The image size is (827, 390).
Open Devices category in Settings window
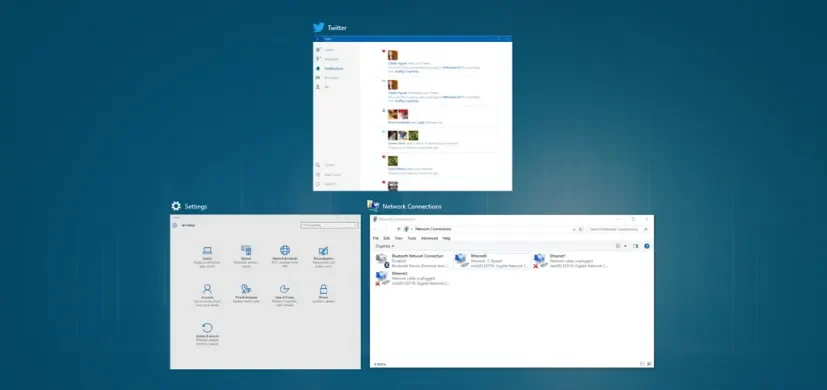[246, 255]
